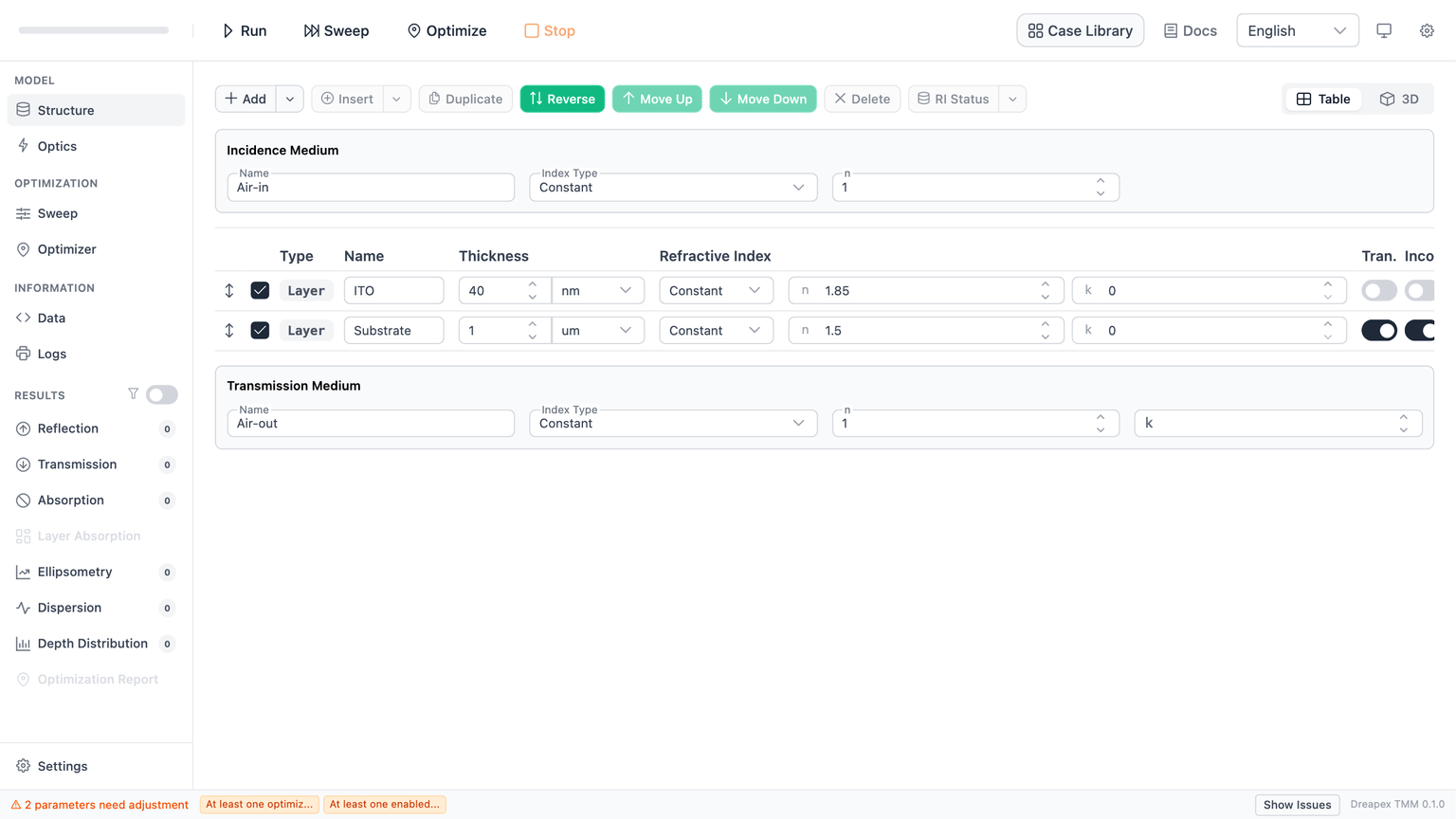Viewport: 1456px width, 819px height.
Task: Click the Duplicate button in the layer toolbar
Action: click(465, 98)
